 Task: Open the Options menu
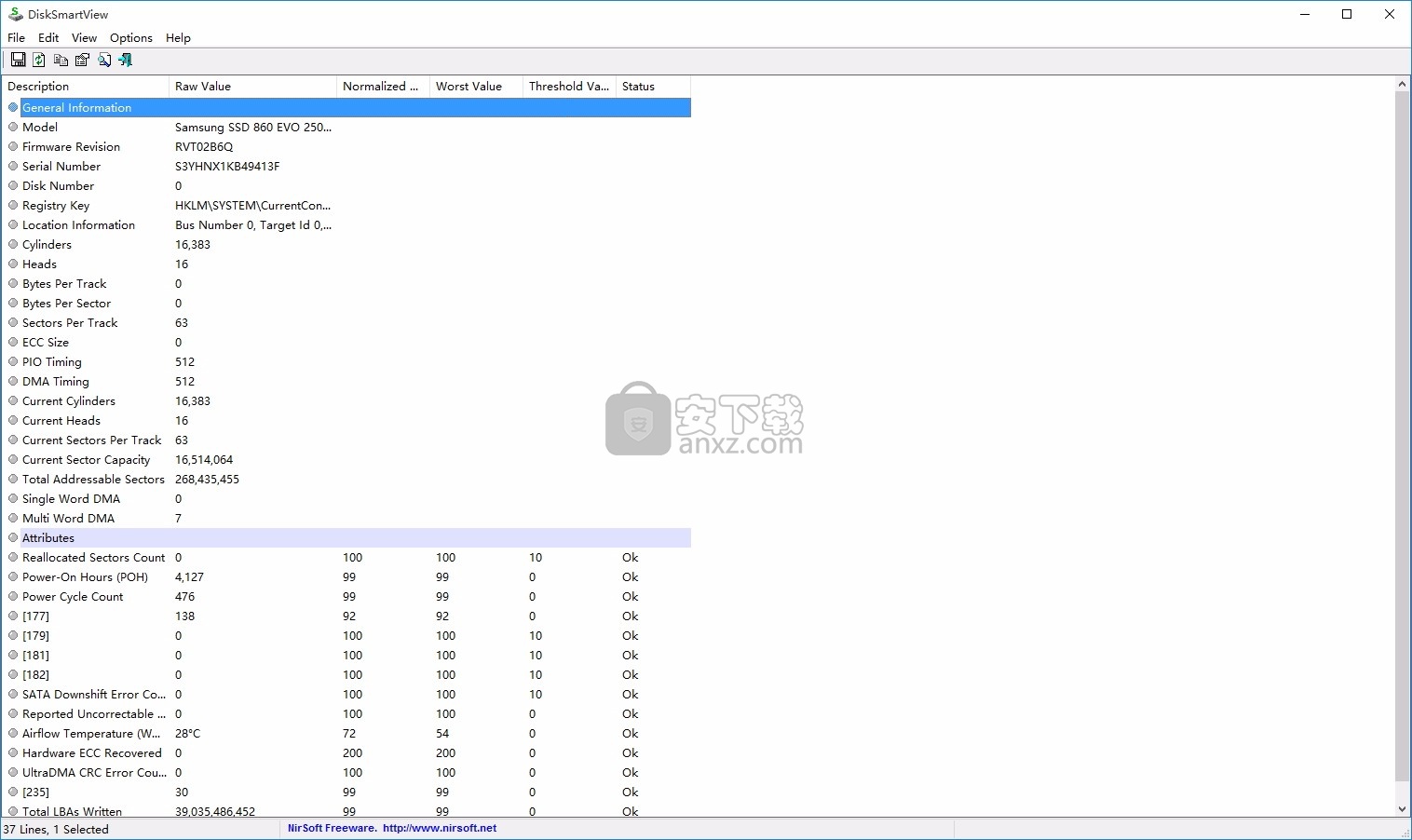(x=130, y=37)
